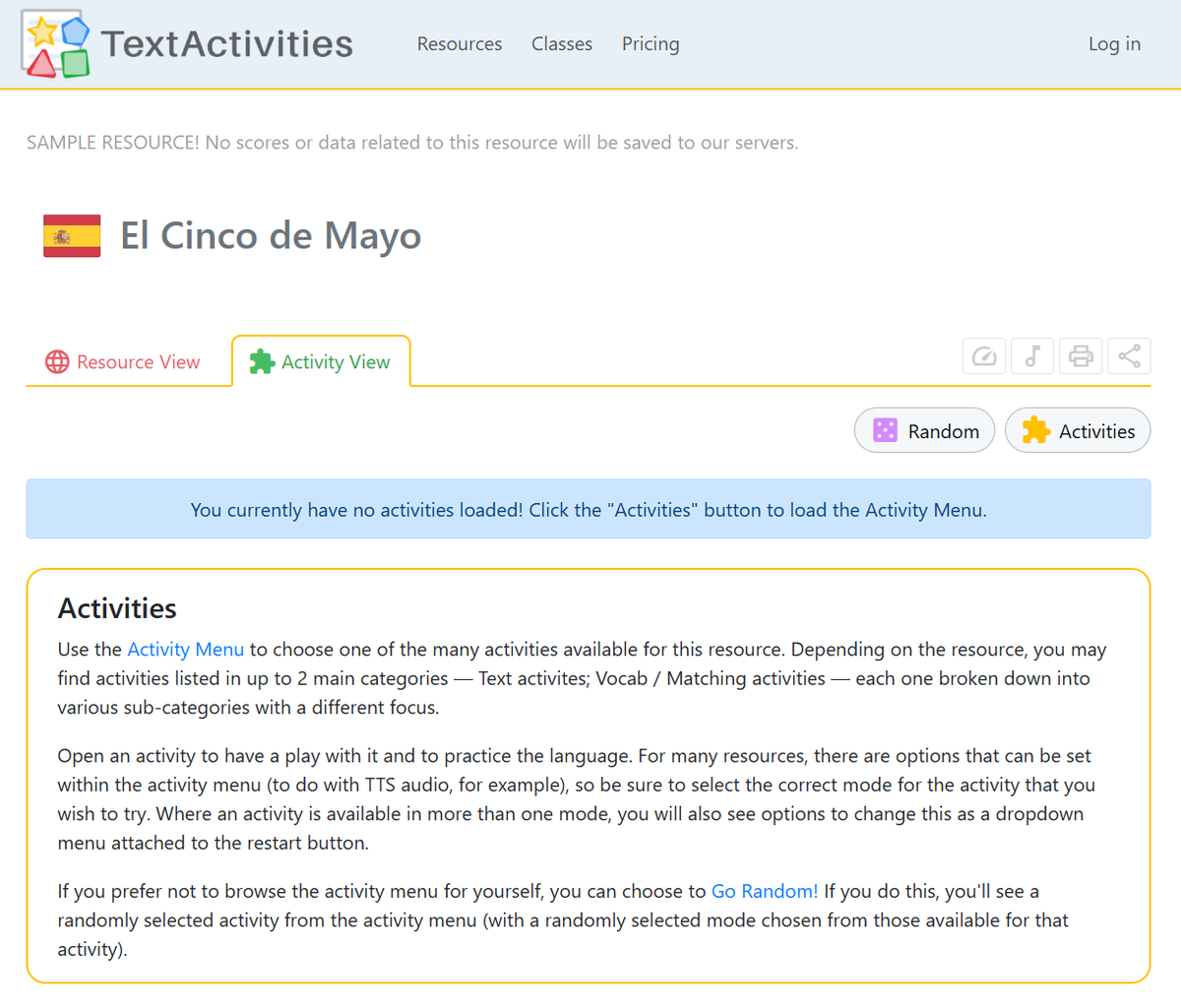The width and height of the screenshot is (1181, 1008).
Task: Click the yellow puzzle icon on Activities
Action: click(x=1038, y=430)
